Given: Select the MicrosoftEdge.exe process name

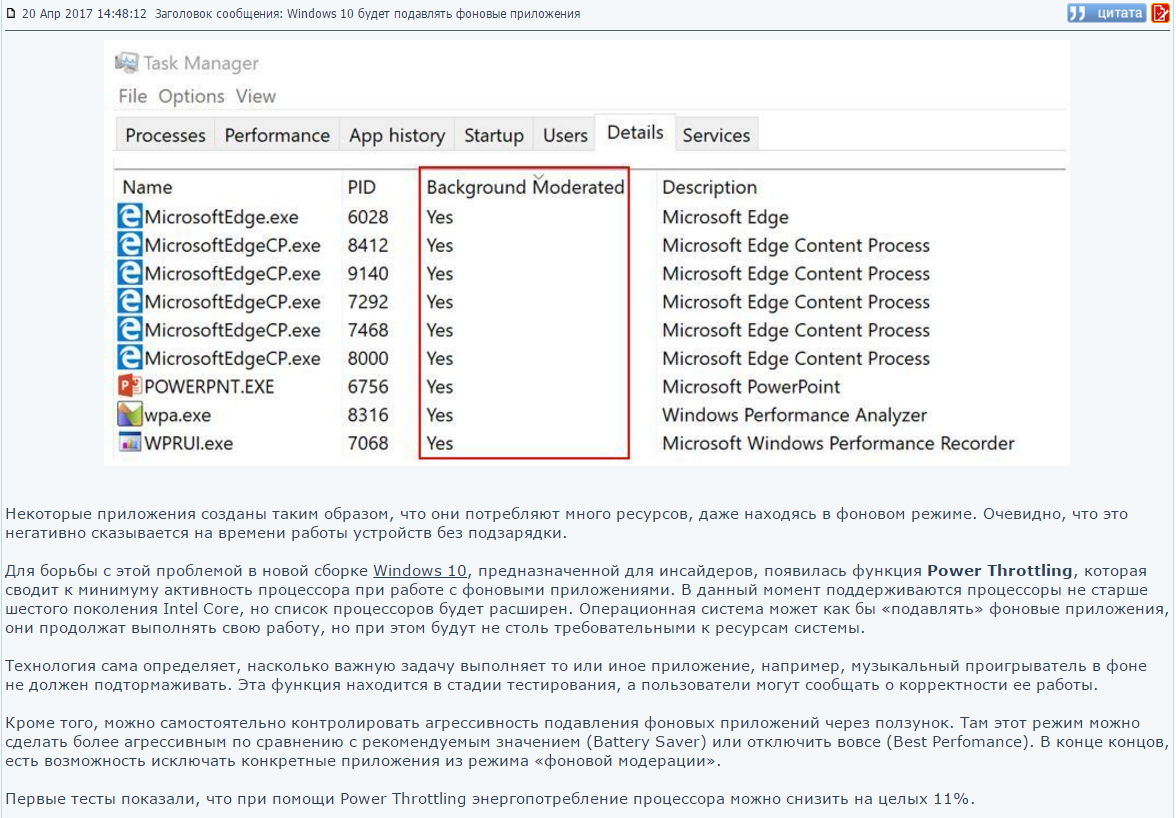Looking at the screenshot, I should pos(221,217).
